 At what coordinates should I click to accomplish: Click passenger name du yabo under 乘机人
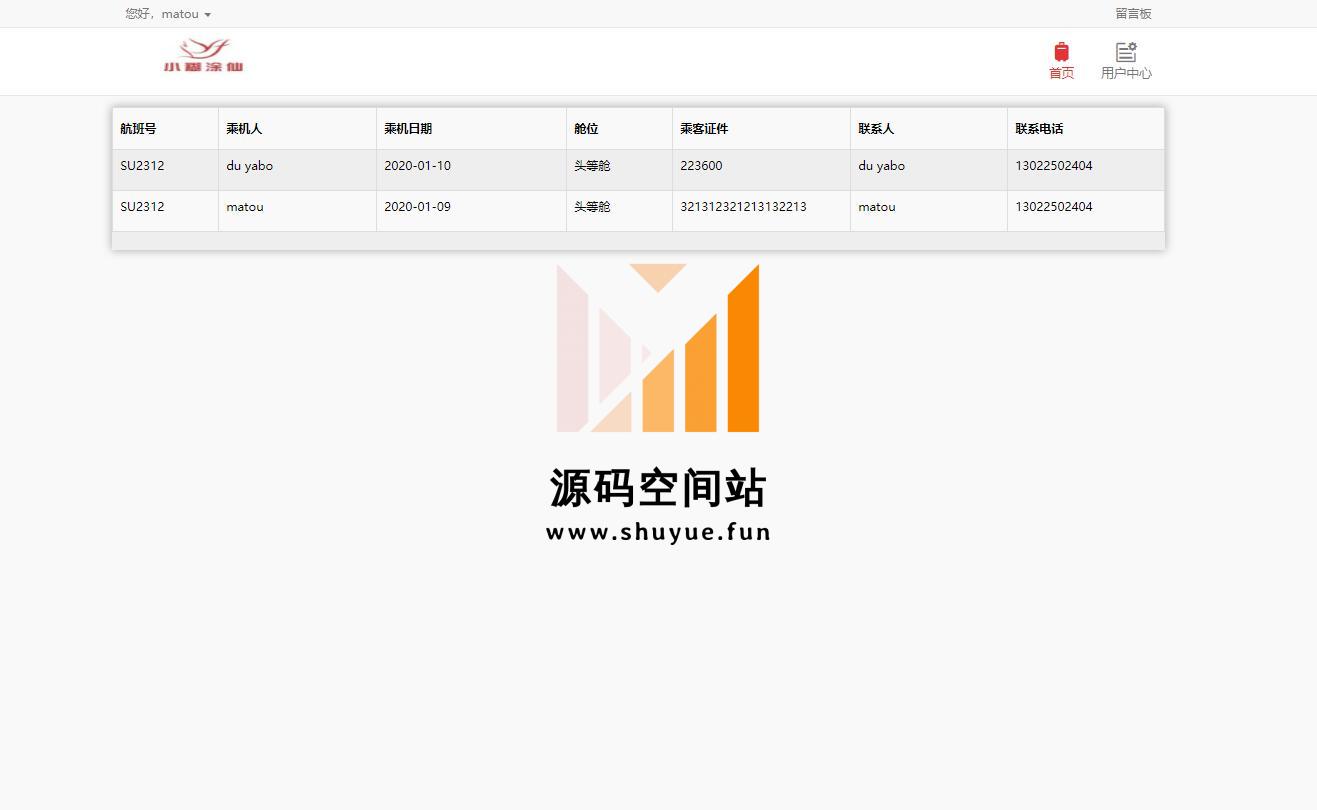(x=249, y=166)
